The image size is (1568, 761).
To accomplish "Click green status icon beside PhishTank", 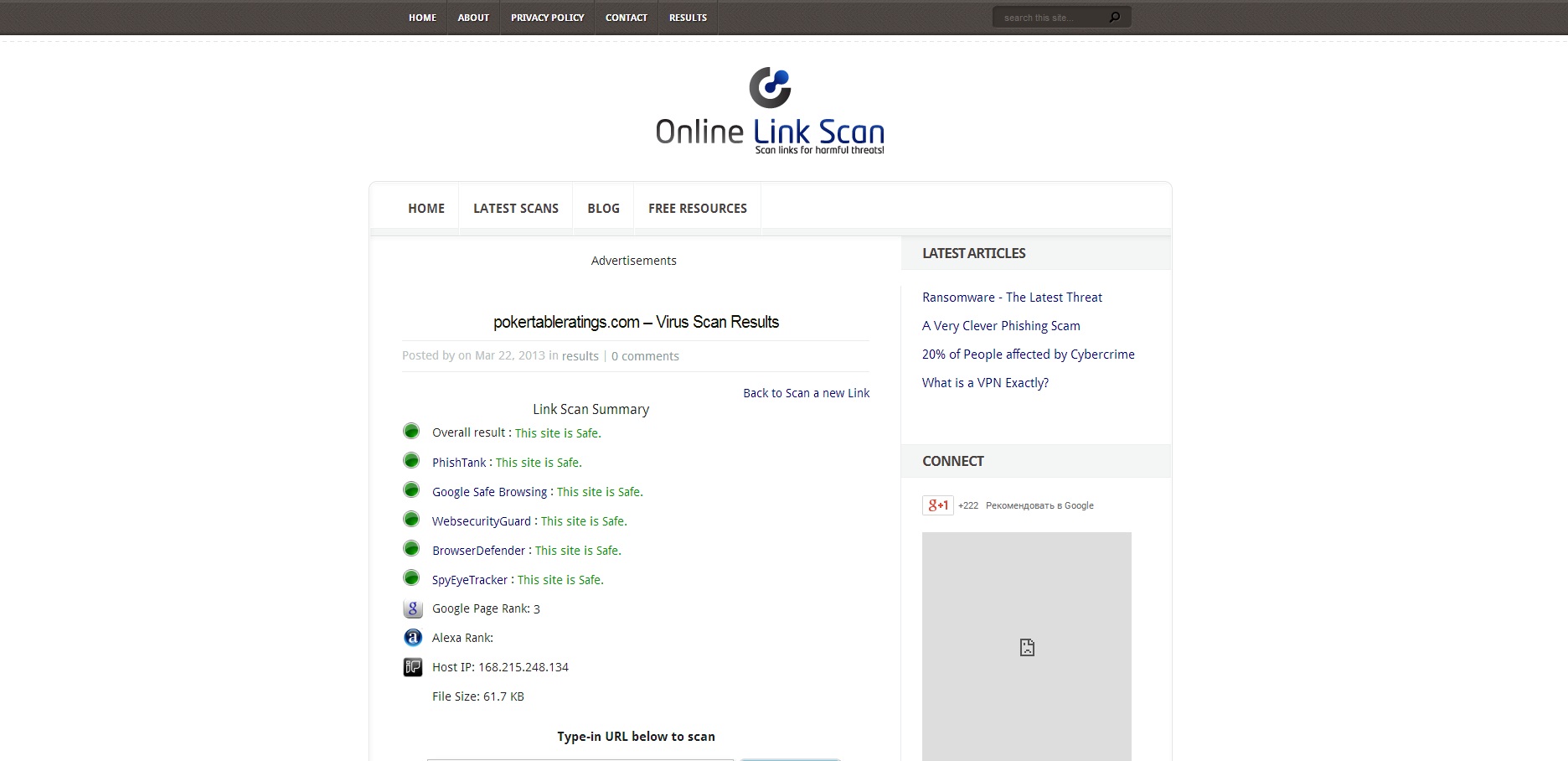I will click(411, 461).
